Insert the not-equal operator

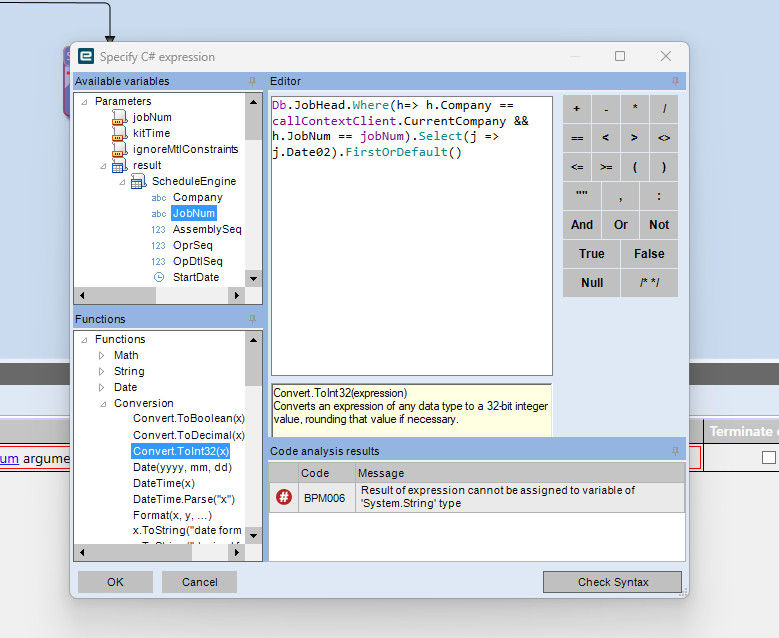(x=664, y=138)
